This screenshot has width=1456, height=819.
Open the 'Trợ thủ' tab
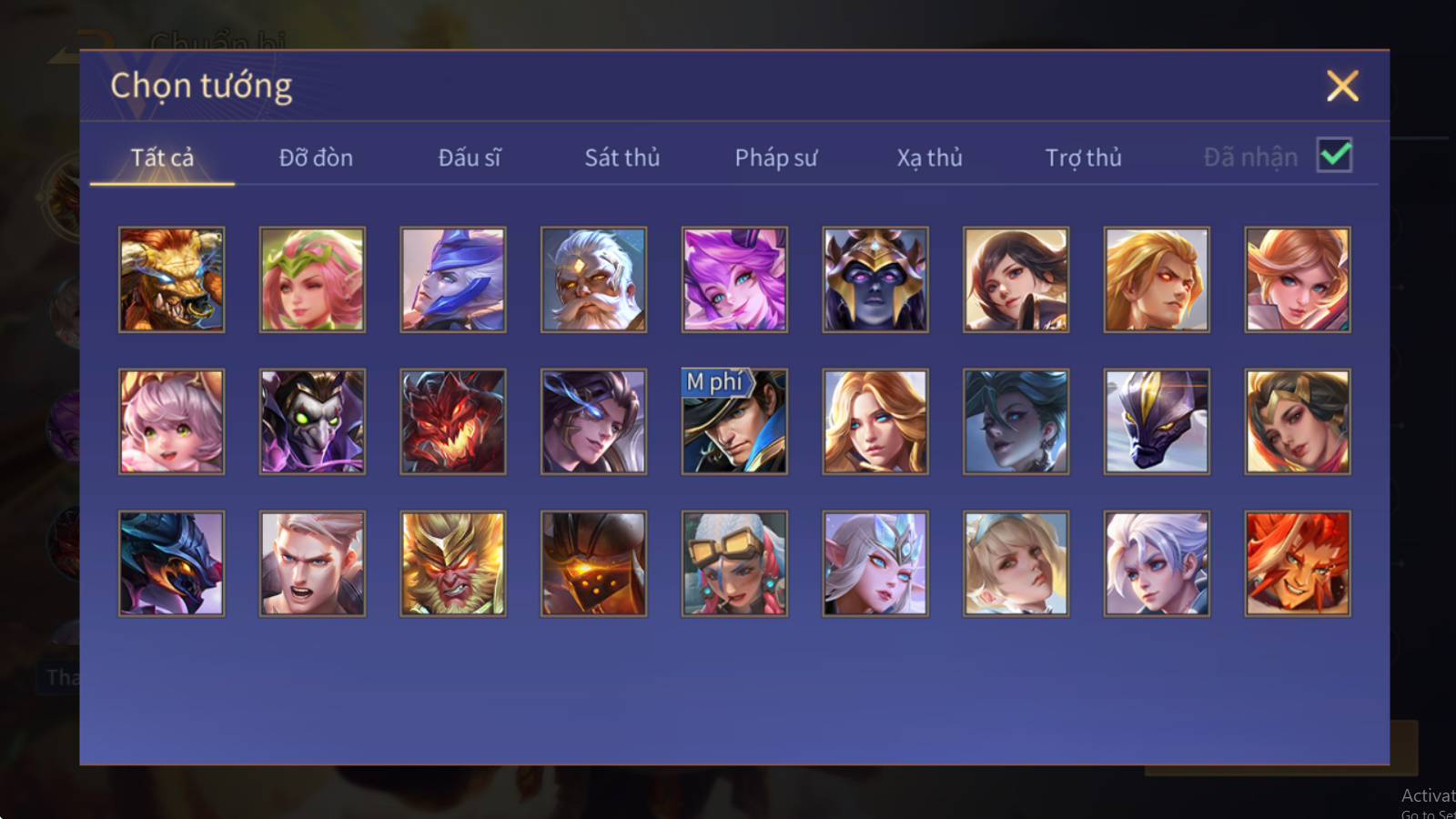(x=1083, y=157)
